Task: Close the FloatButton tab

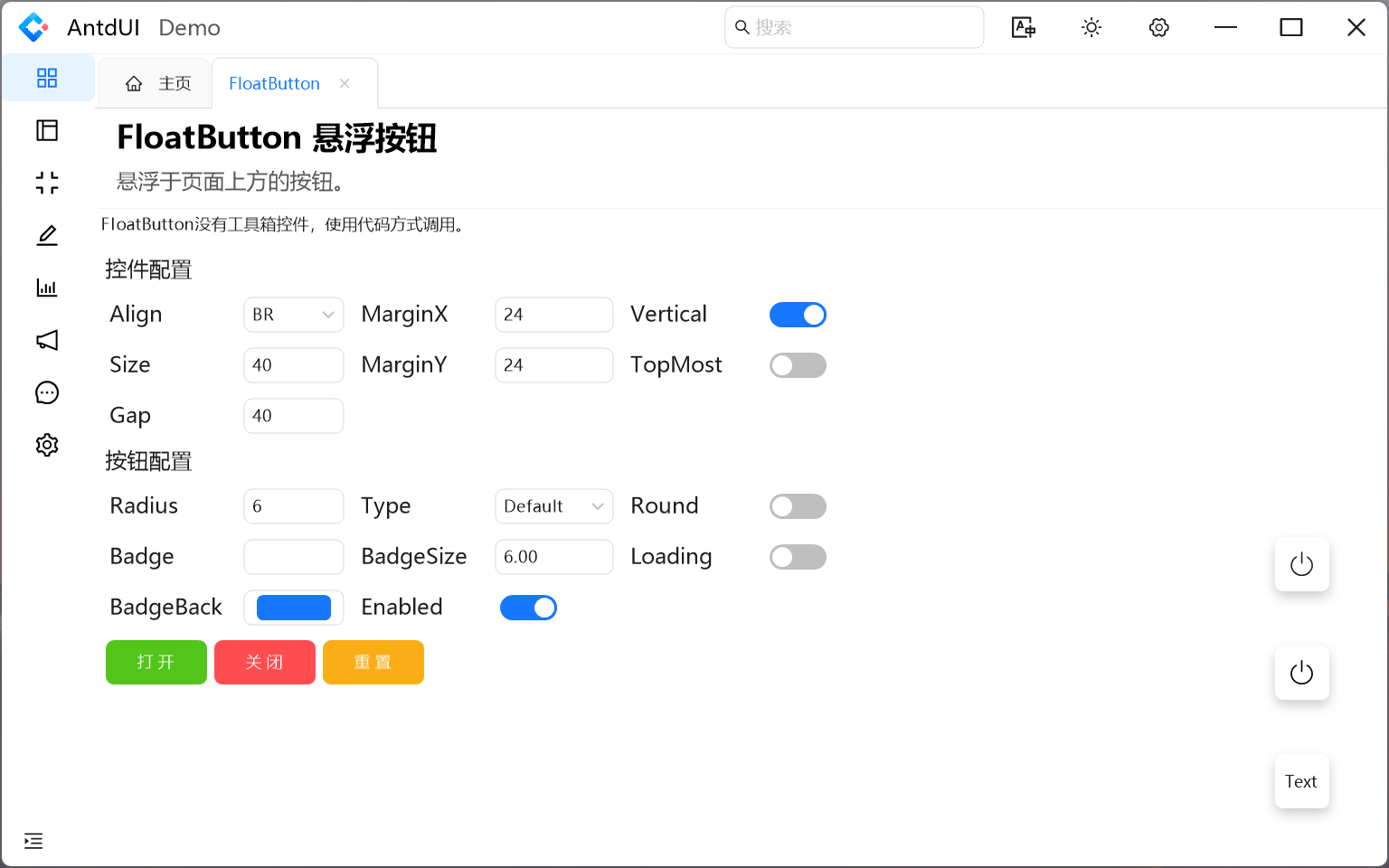Action: 345,83
